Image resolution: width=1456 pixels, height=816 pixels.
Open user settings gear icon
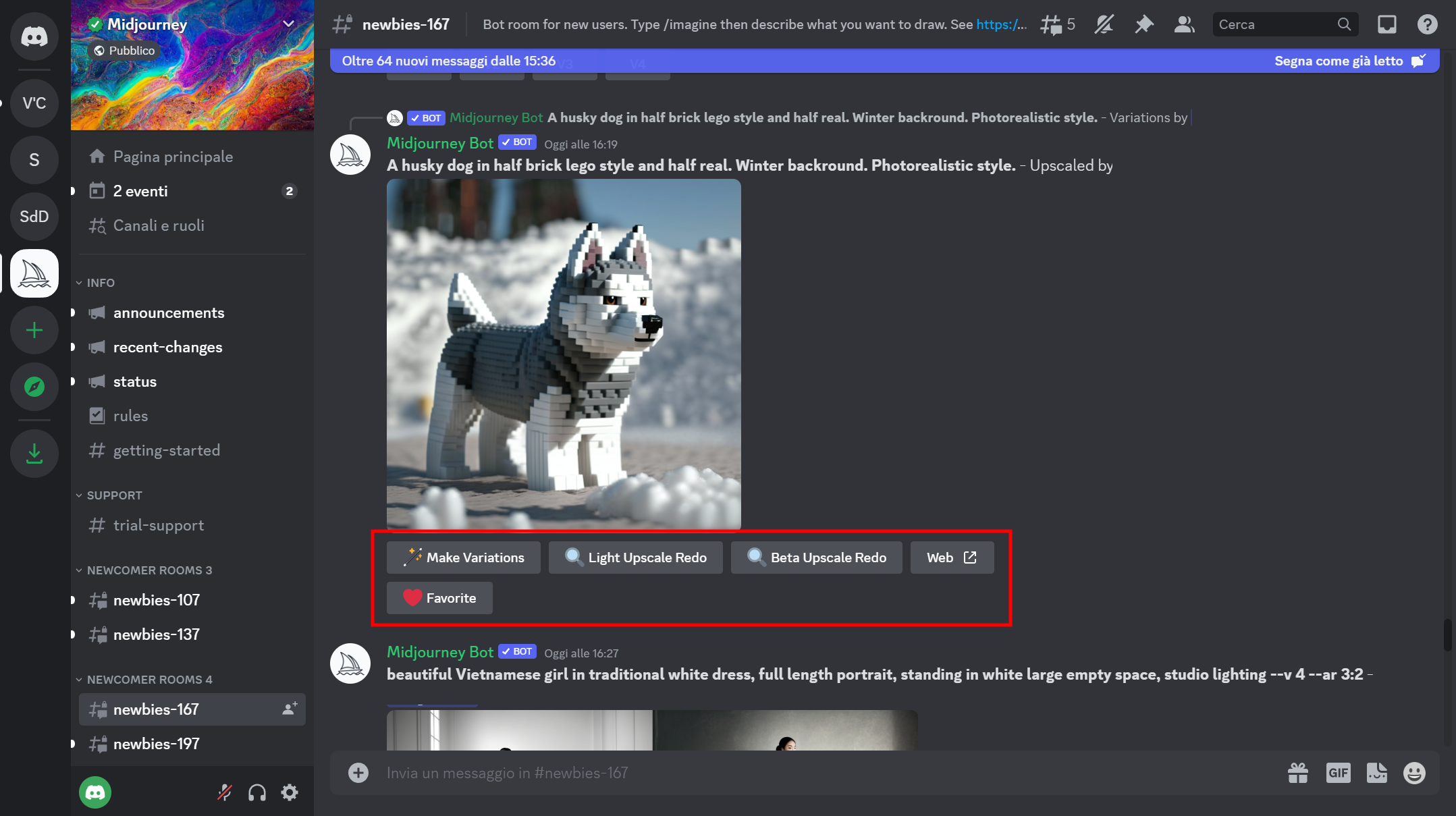click(290, 792)
